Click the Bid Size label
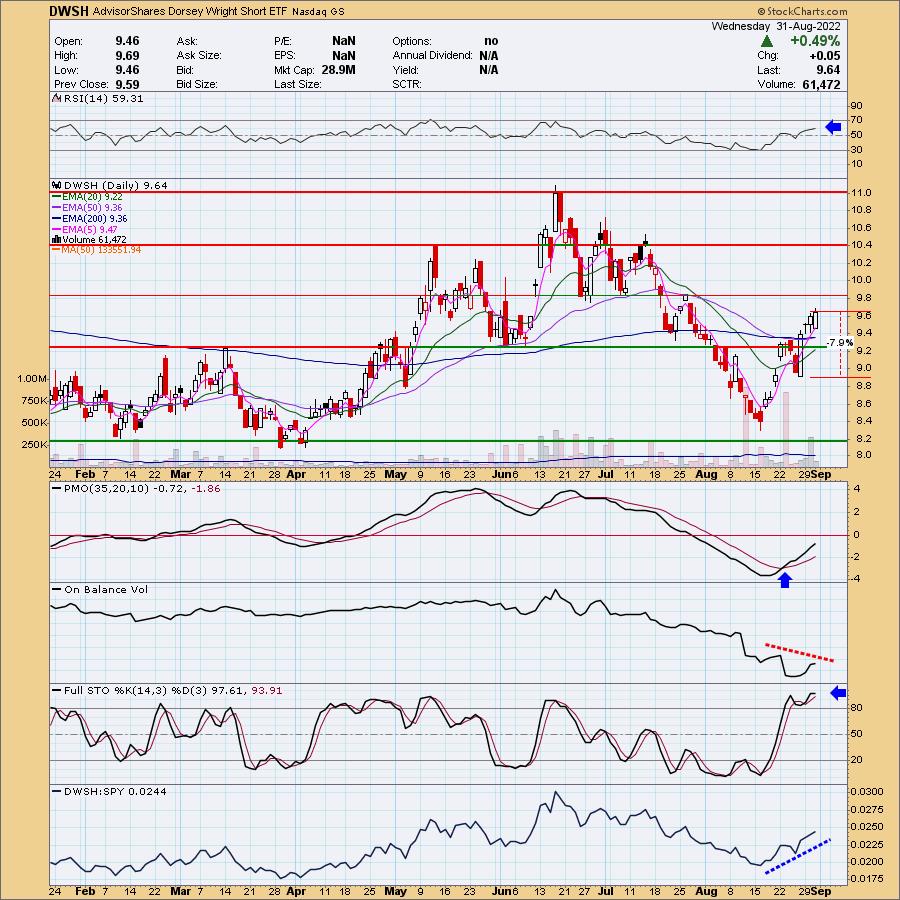 [197, 84]
